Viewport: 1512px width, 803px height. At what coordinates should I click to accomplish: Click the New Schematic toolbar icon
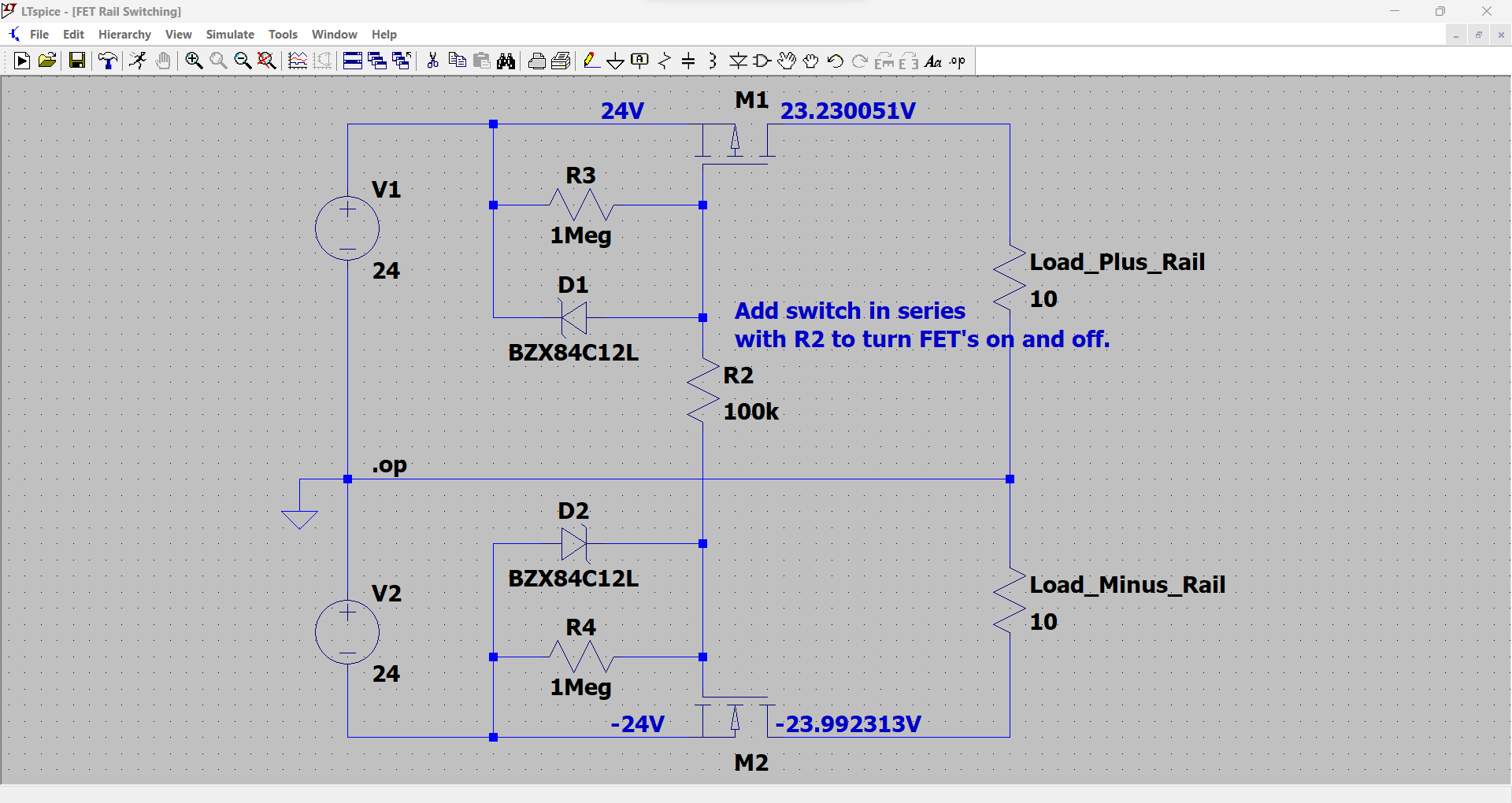(x=22, y=61)
